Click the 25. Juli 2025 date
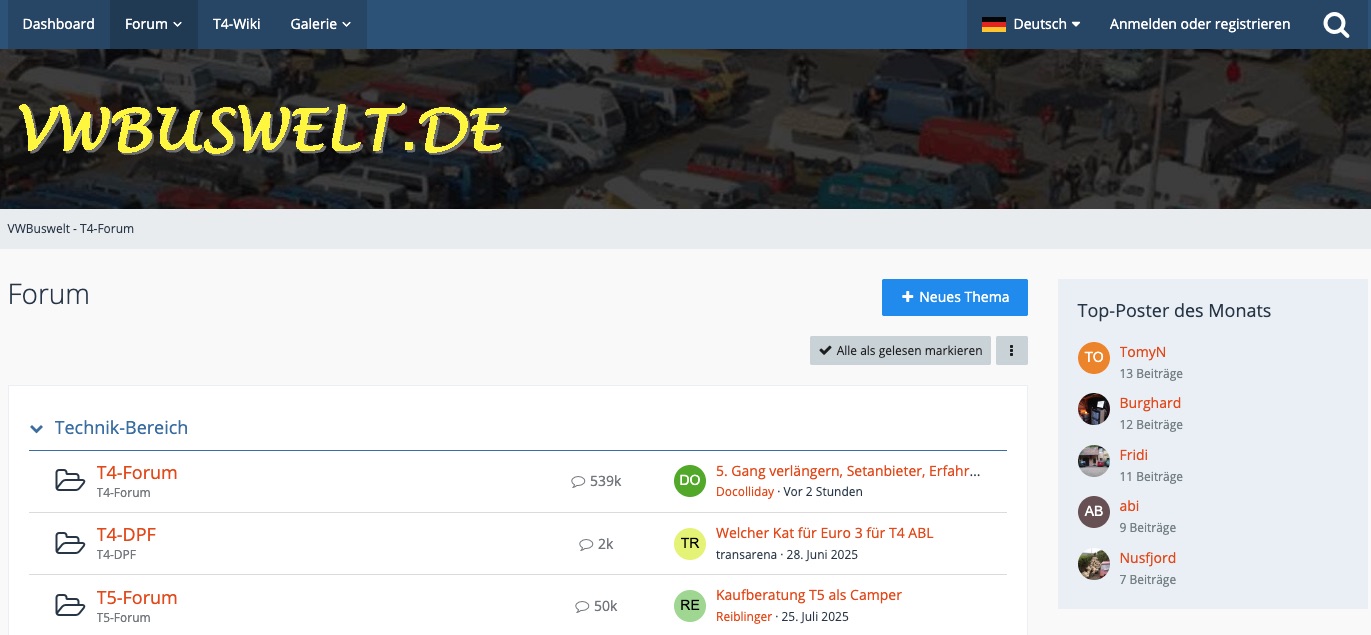The height and width of the screenshot is (635, 1371). point(815,617)
